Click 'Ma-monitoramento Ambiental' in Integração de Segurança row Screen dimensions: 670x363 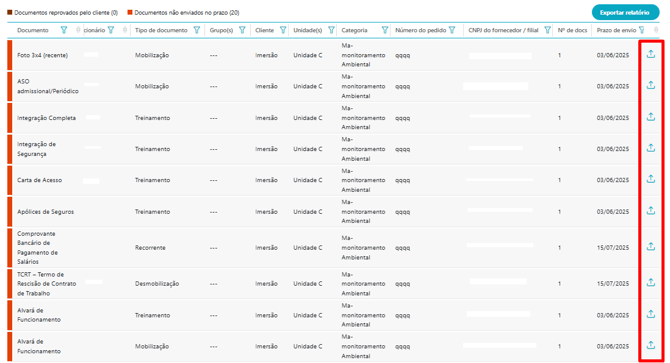tap(363, 149)
